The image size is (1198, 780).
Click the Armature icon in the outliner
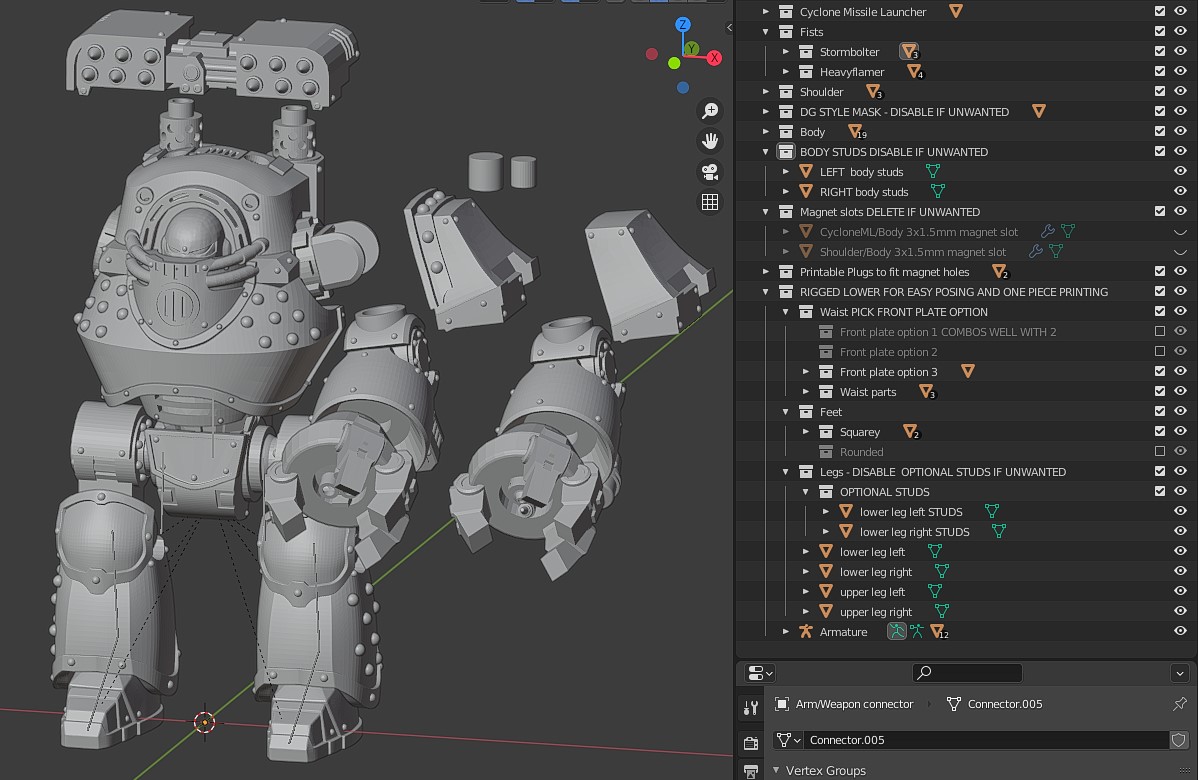click(807, 631)
